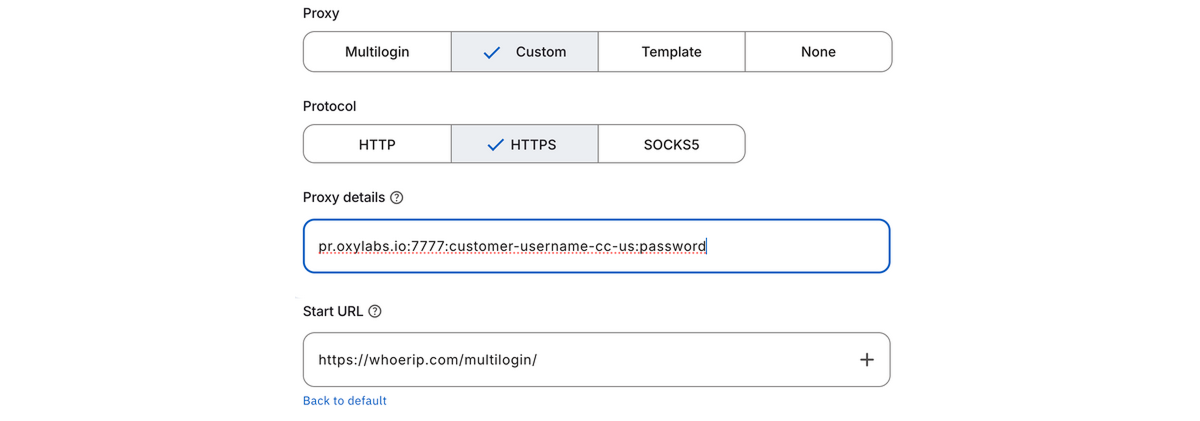The height and width of the screenshot is (421, 1200).
Task: Switch protocol to SOCKS5
Action: pyautogui.click(x=671, y=144)
